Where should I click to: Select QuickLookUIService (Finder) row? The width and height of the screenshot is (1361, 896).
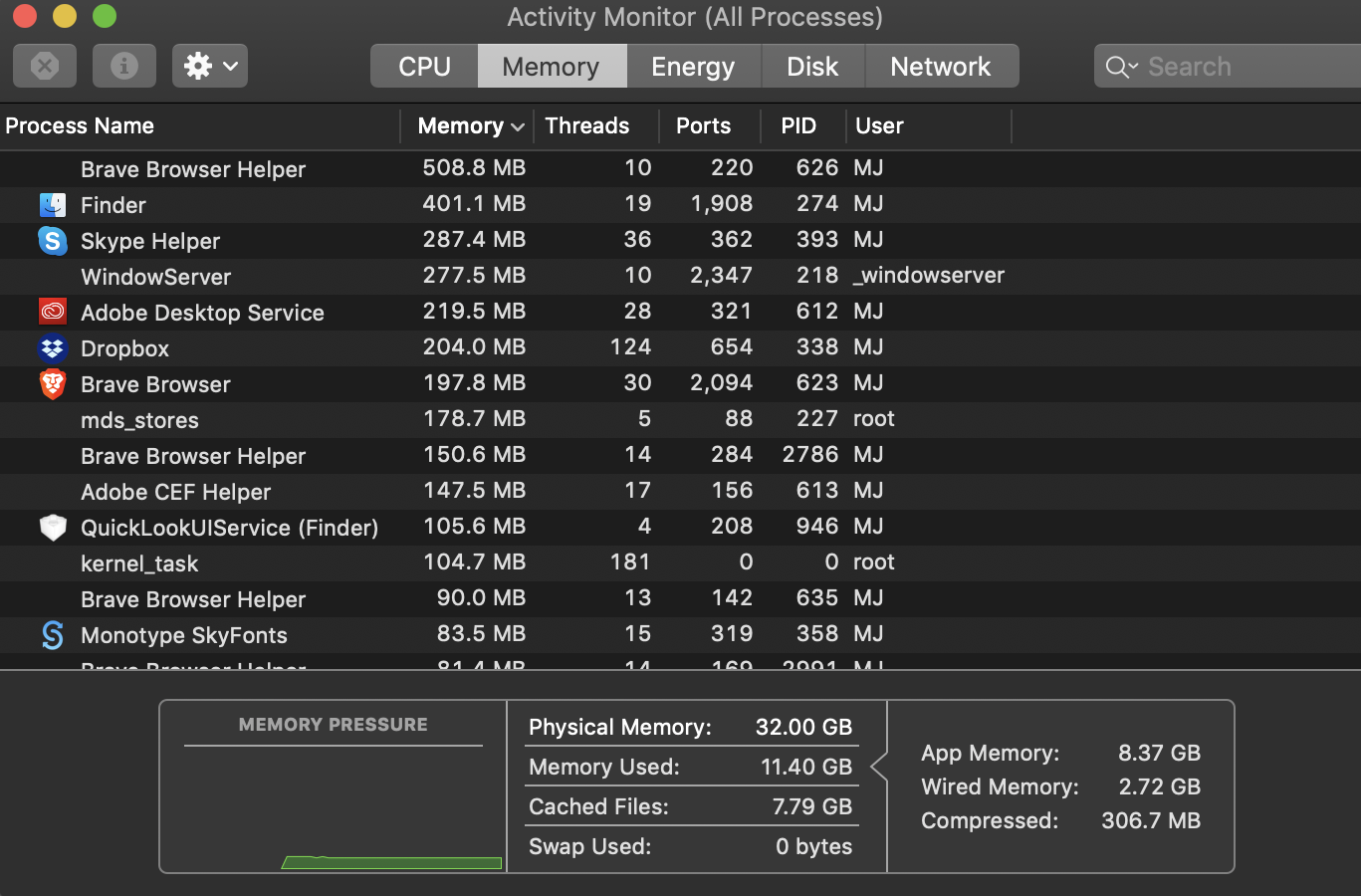pos(680,528)
